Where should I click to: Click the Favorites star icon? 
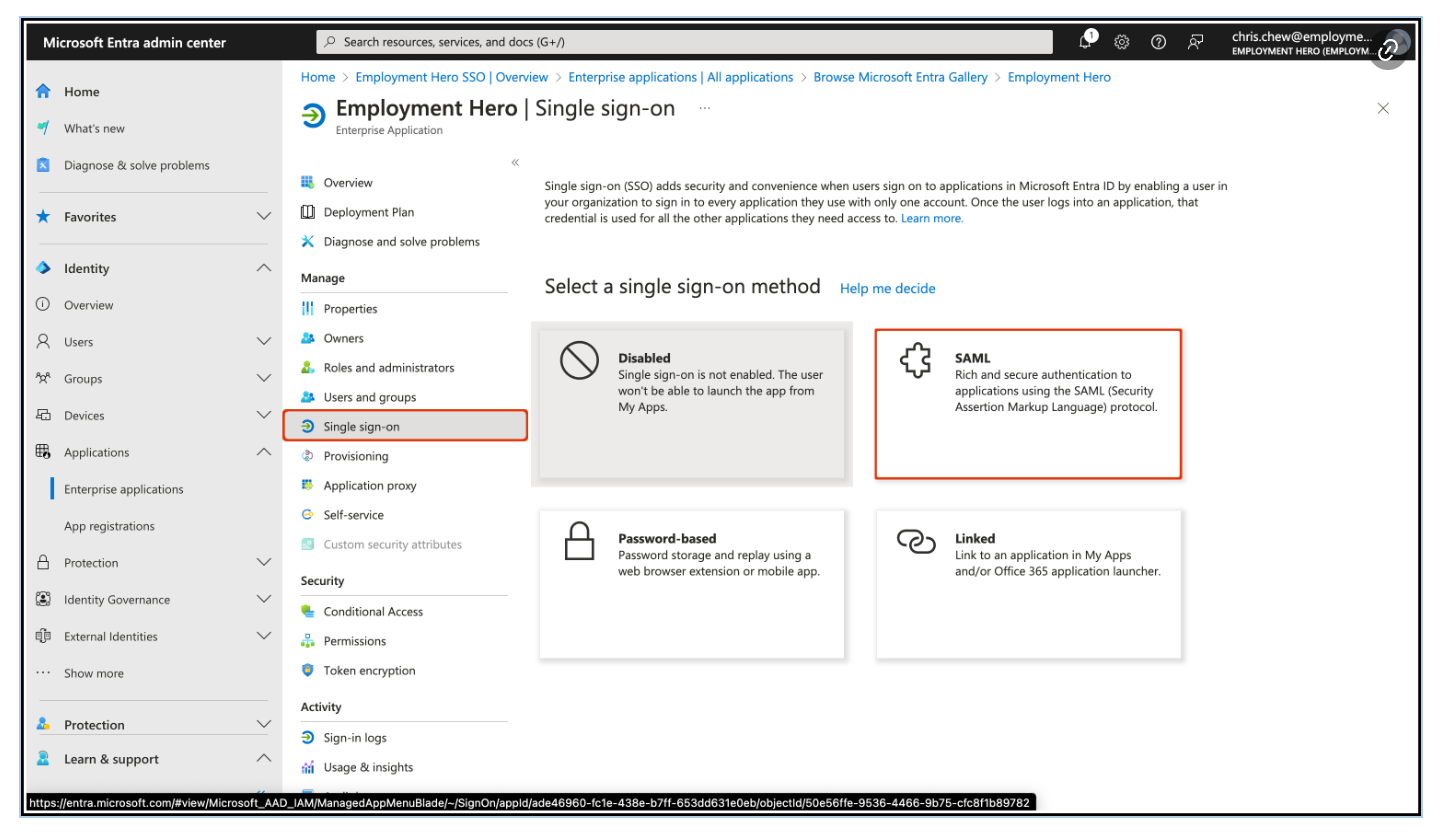(43, 216)
